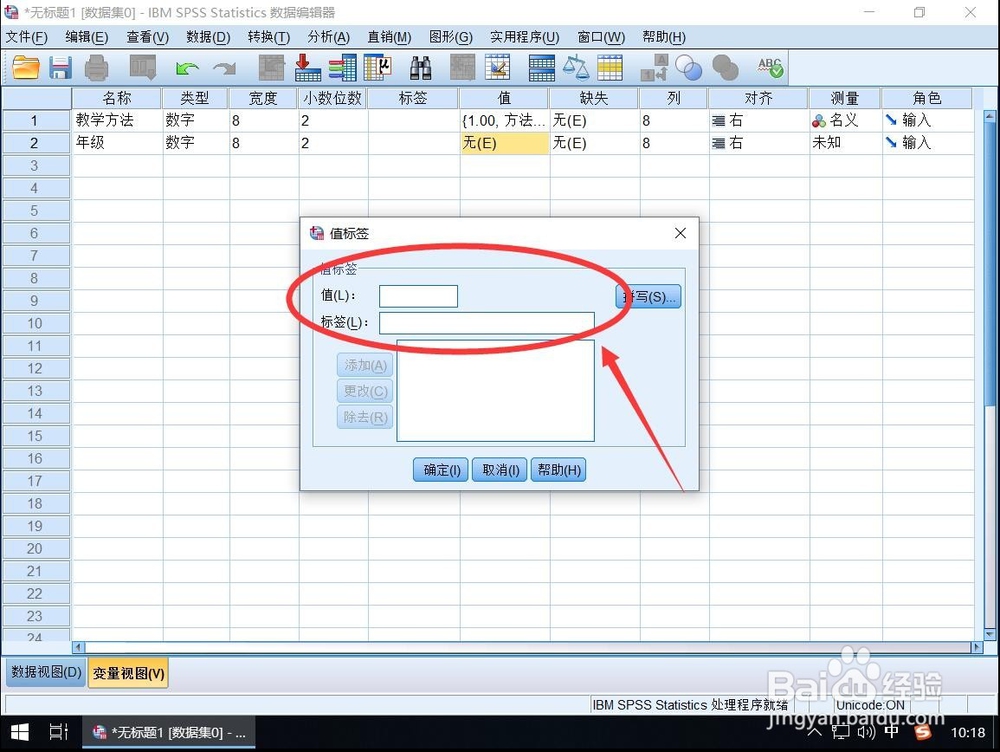The image size is (1000, 752).
Task: Click the 帮助(H) button in the dialog
Action: coord(559,470)
